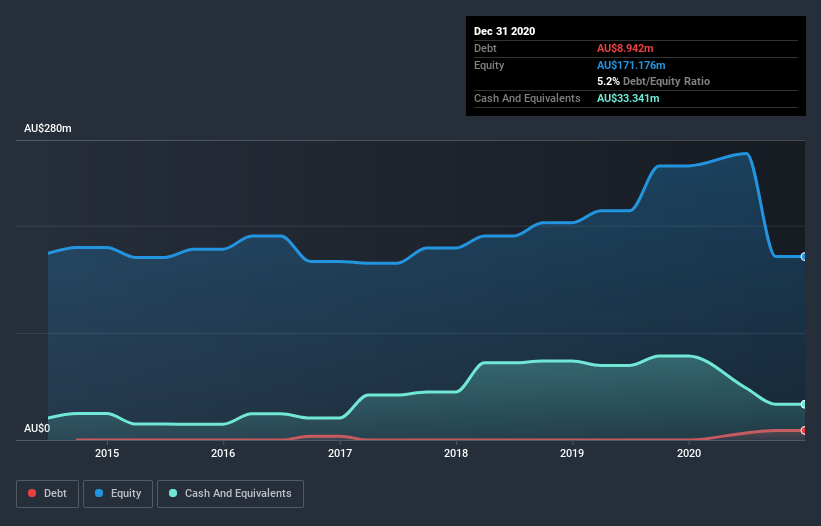The width and height of the screenshot is (821, 526).
Task: Click the 2018 x-axis label
Action: 456,453
